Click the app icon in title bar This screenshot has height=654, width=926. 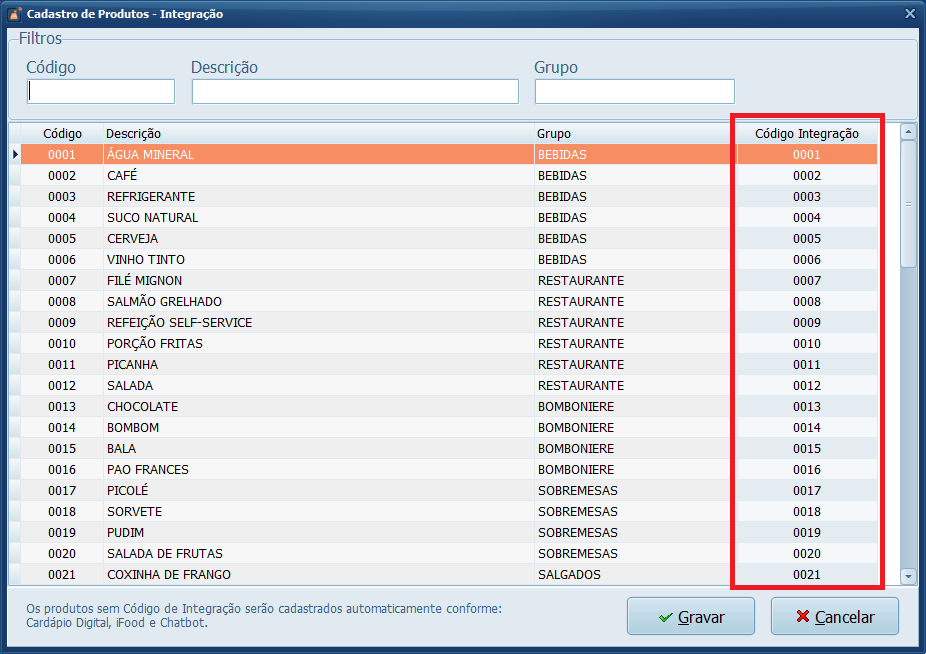tap(15, 14)
